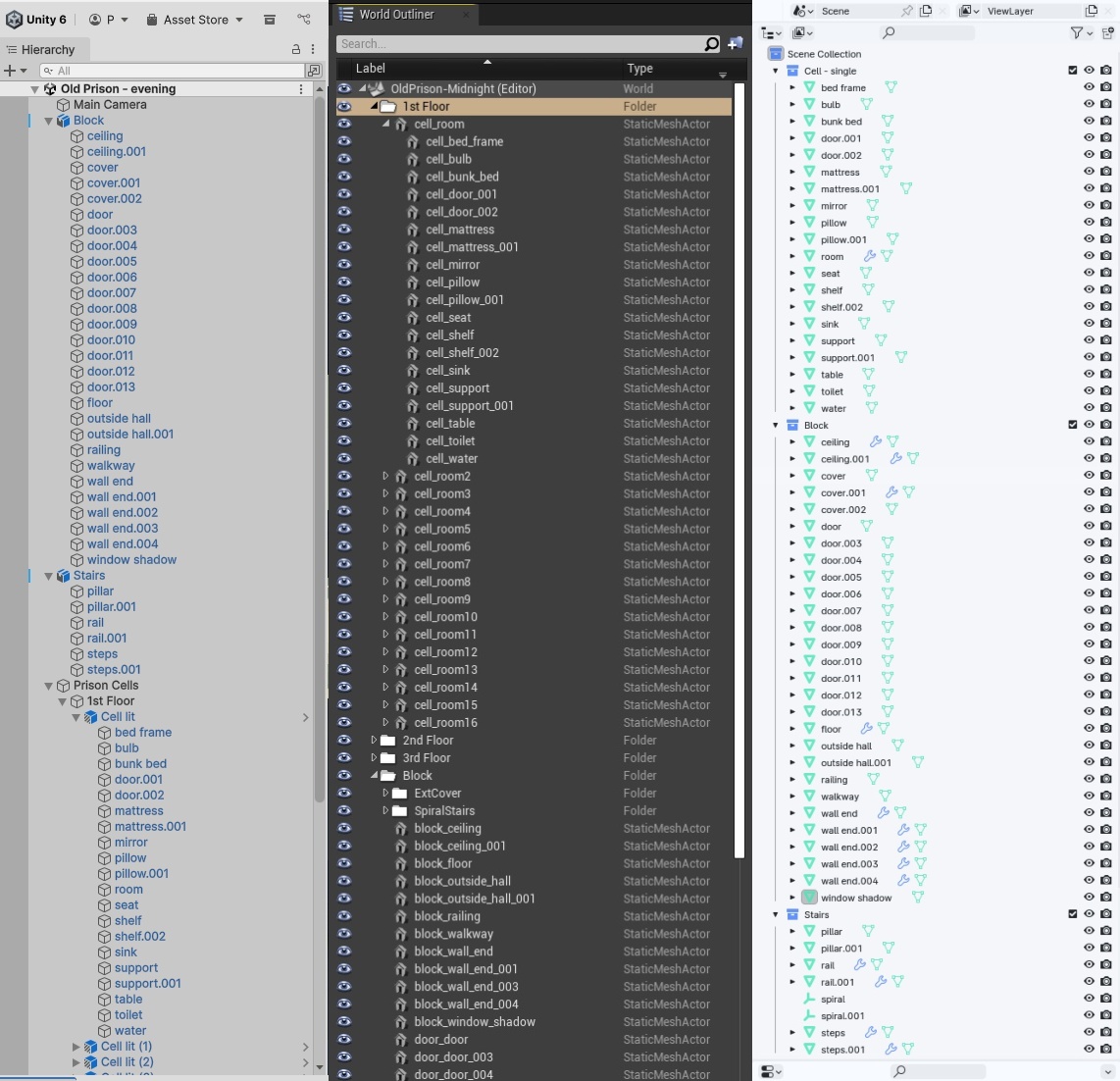Hide cell_bunk_bed actor via eye icon
Screen dimensions: 1120x1081
pos(344,177)
